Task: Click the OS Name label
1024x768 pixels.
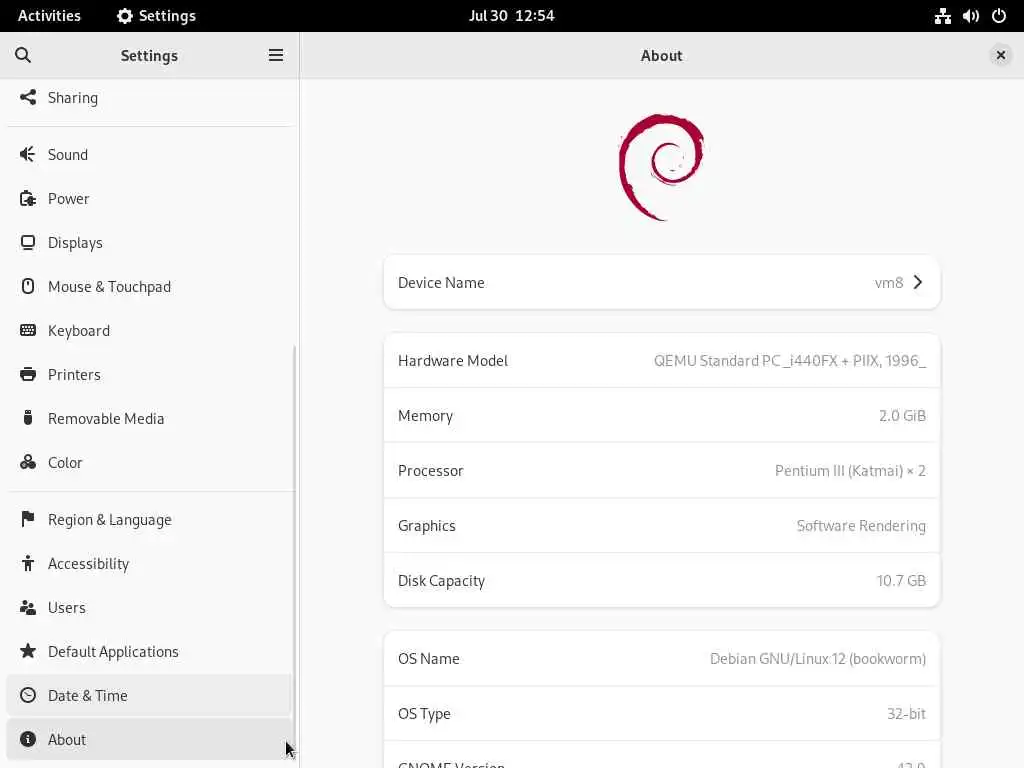Action: (x=428, y=658)
